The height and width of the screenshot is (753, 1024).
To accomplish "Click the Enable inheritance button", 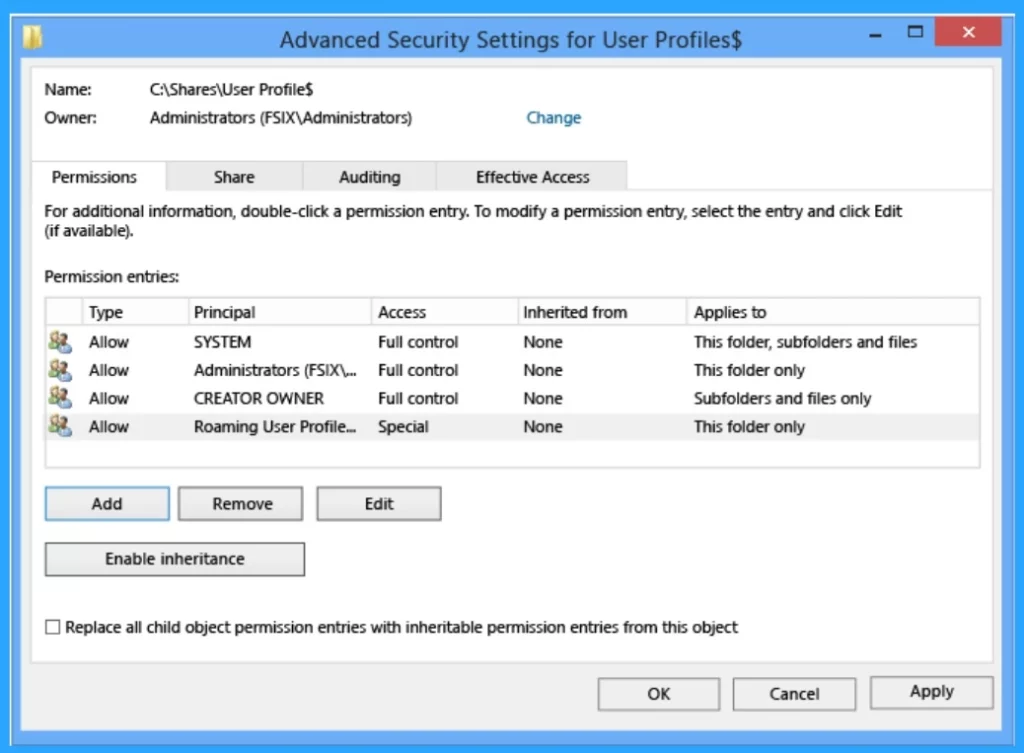I will click(174, 559).
